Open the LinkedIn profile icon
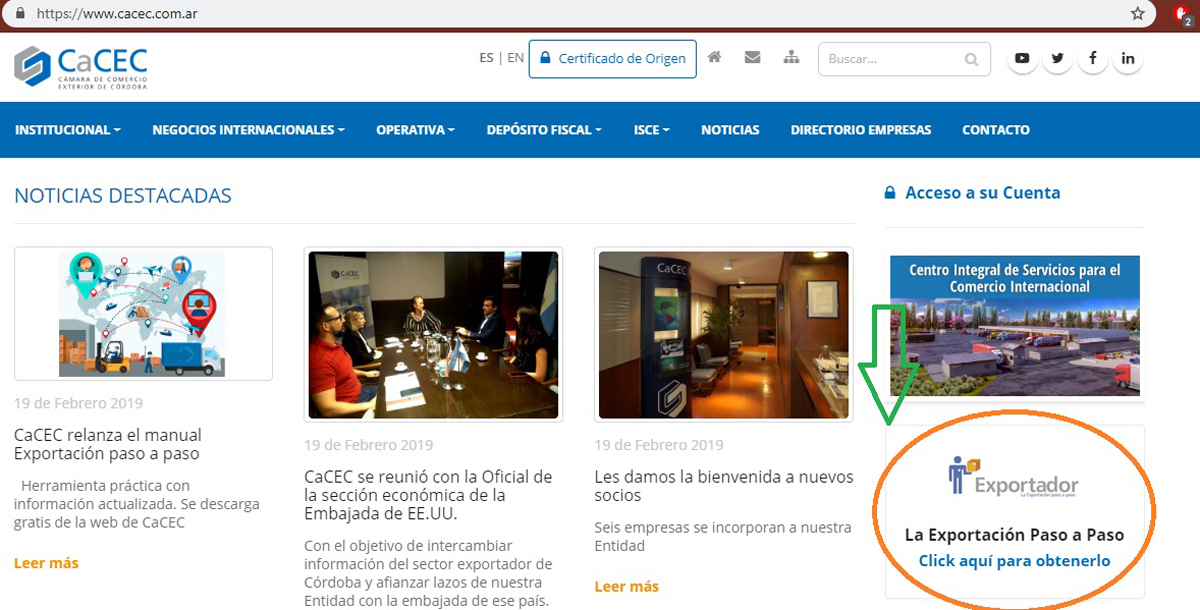Viewport: 1200px width, 610px height. click(x=1128, y=59)
